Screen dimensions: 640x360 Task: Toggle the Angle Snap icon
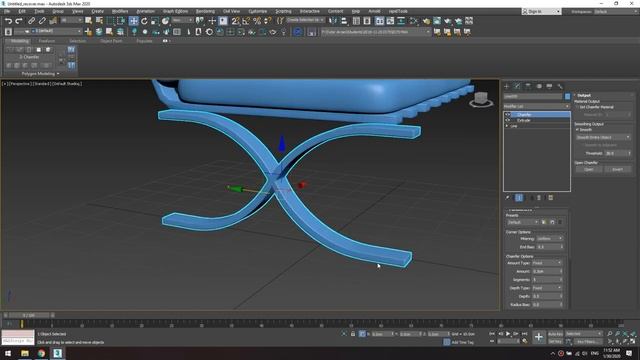[x=246, y=21]
